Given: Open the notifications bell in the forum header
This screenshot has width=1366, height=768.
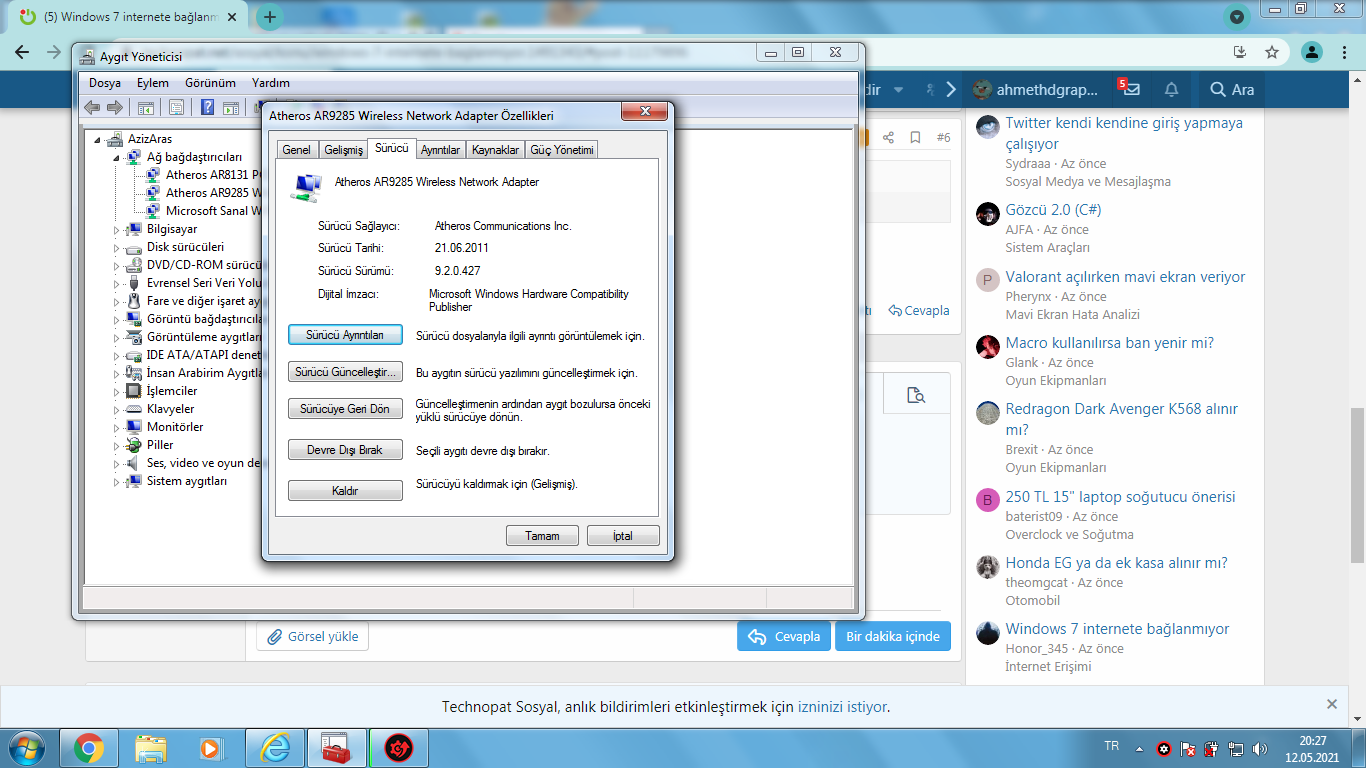Looking at the screenshot, I should [x=1172, y=89].
